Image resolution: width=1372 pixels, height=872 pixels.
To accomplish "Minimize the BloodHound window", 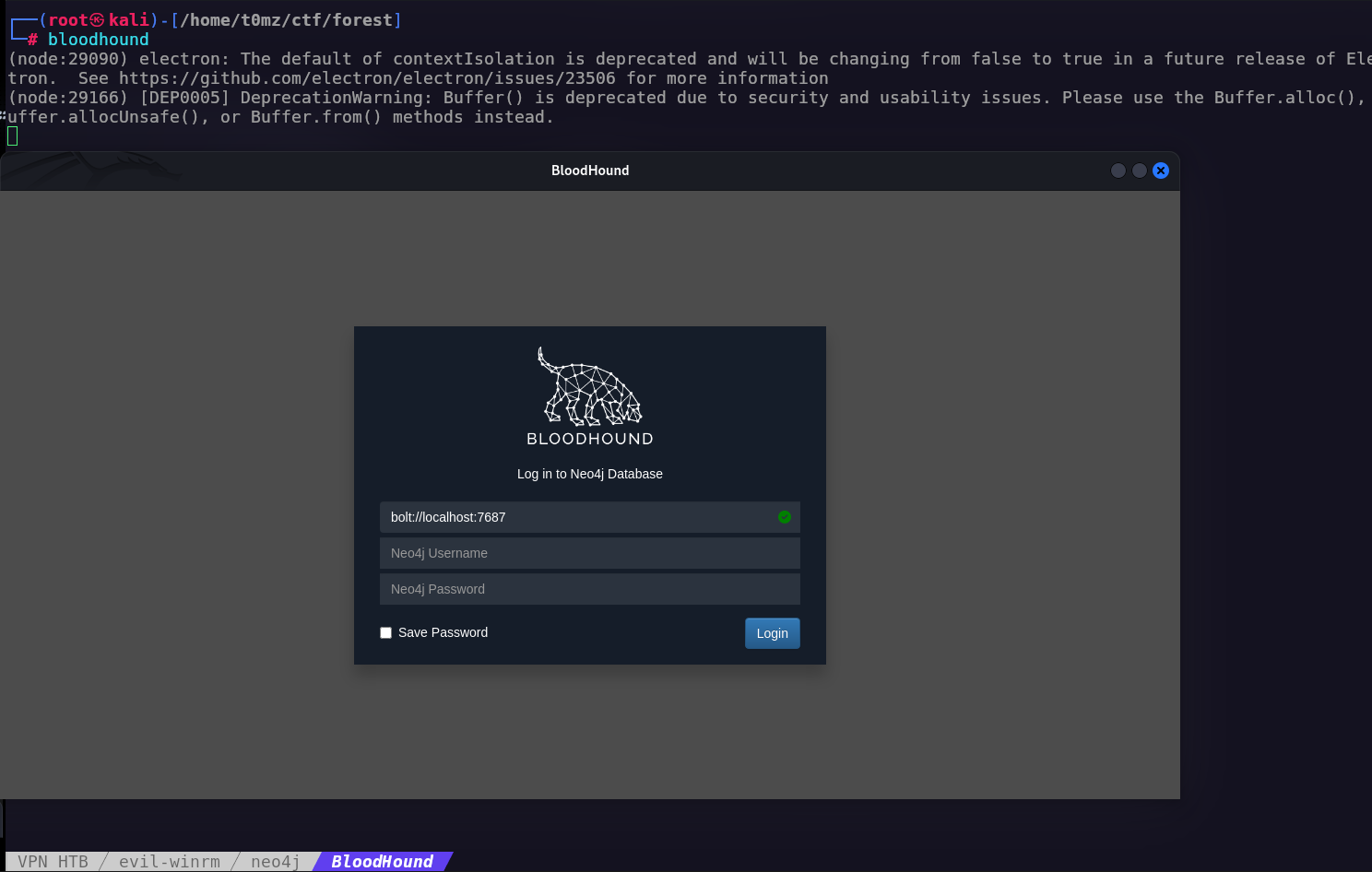I will 1118,171.
